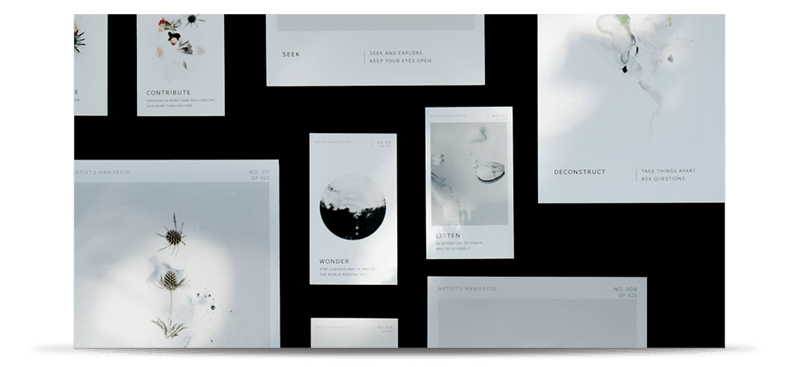Click the 'CONTRIBUTE' heading text
Screen dimensions: 800x367
[168, 93]
